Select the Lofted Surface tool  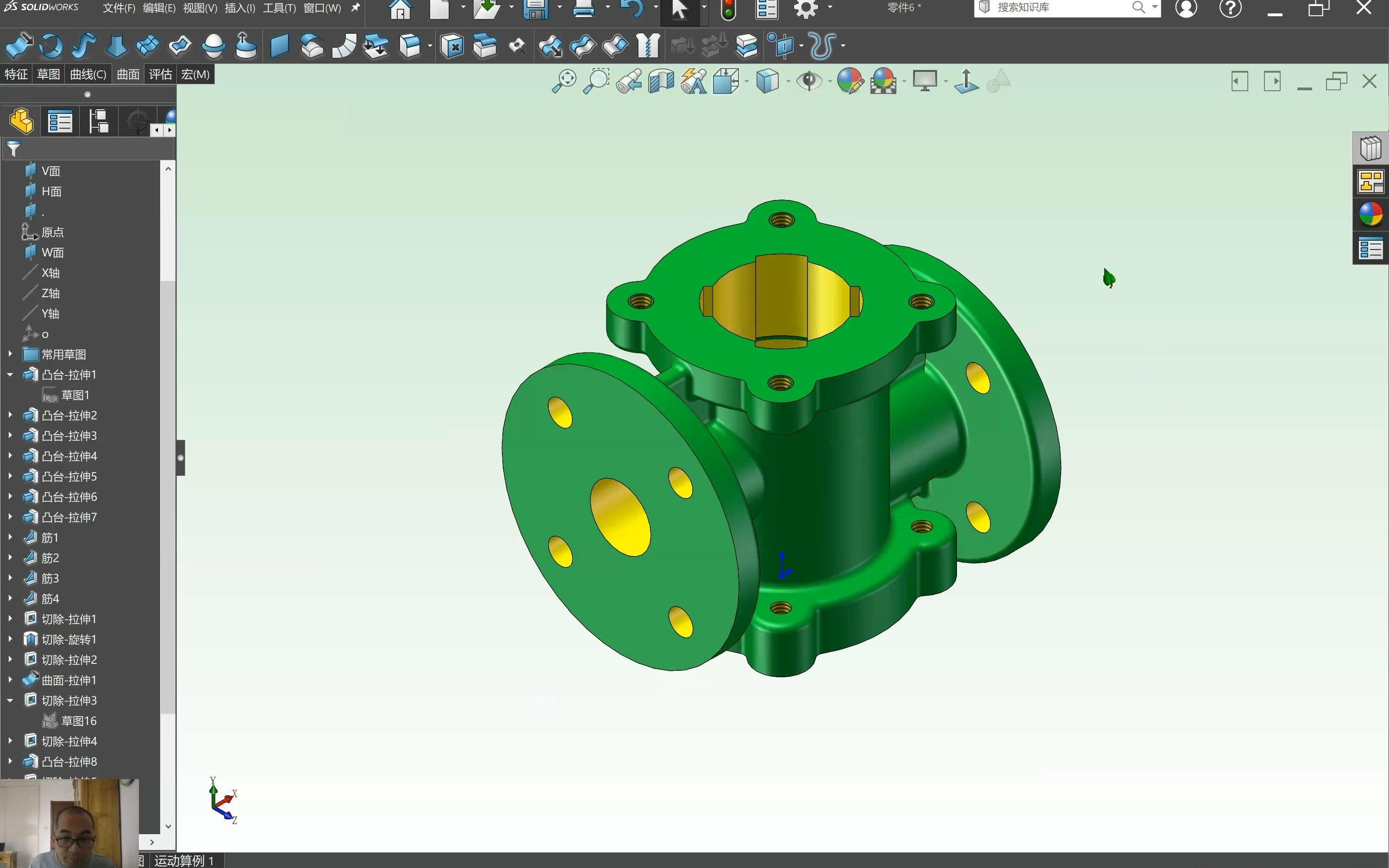coord(116,46)
